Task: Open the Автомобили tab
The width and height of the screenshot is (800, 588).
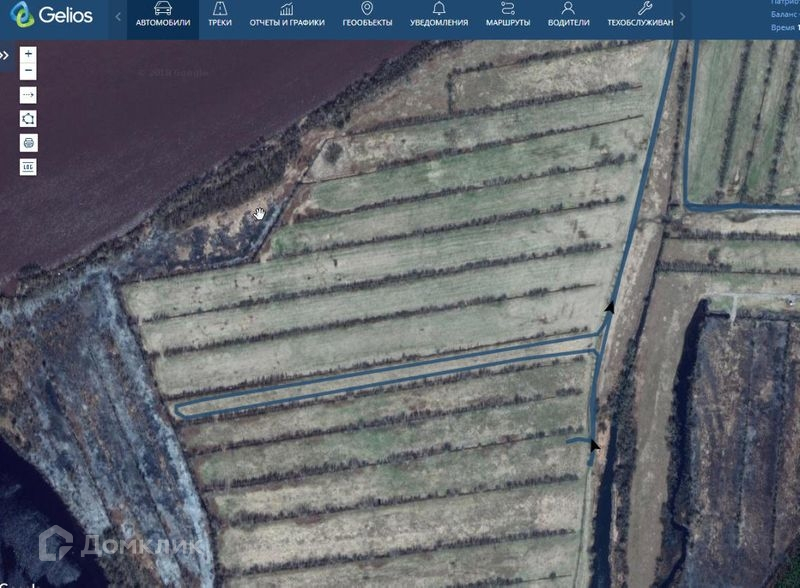Action: pos(163,19)
